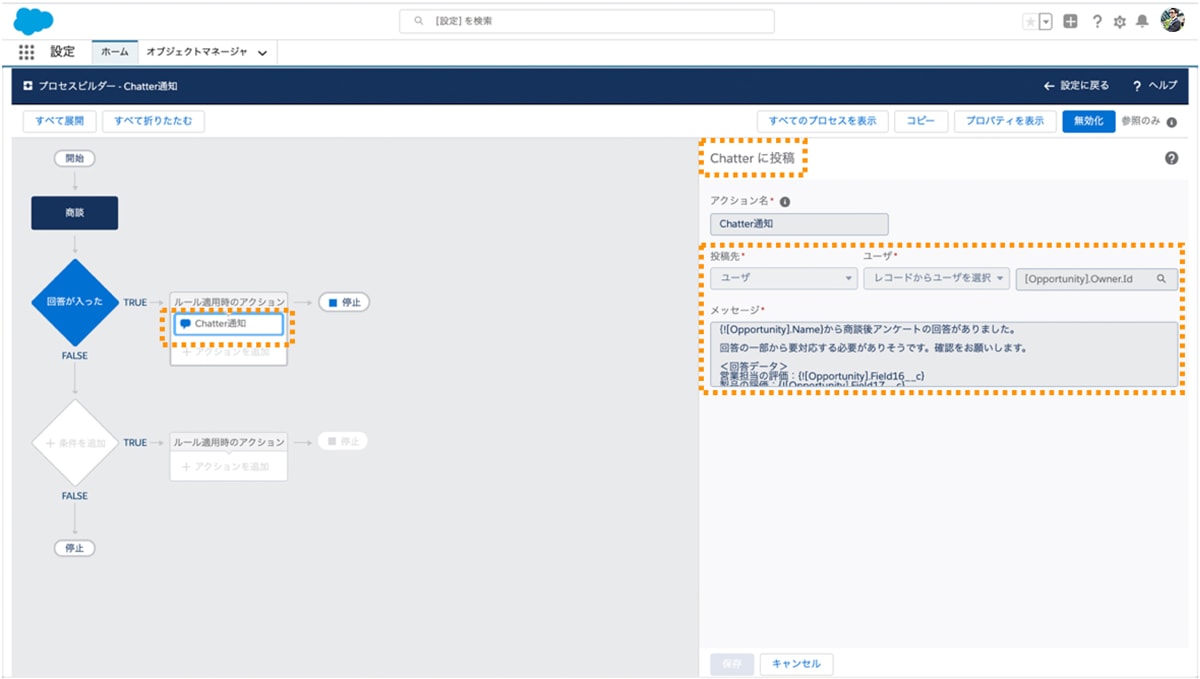
Task: Expand the オブジェクトマネージャ dropdown
Action: pos(260,53)
